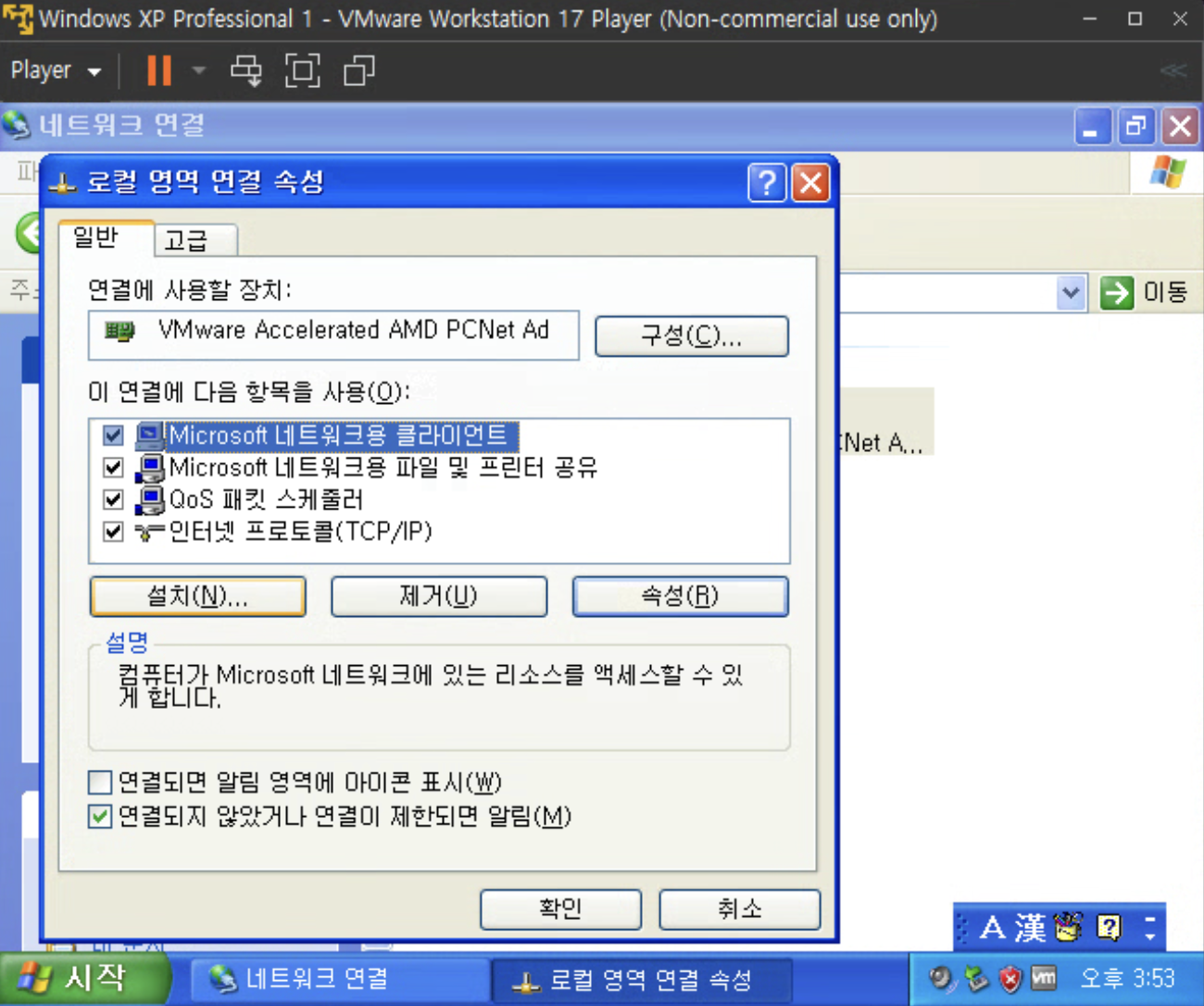Enable 연결되면 알림 영역에 아이콘 표시
The image size is (1204, 1006).
[x=100, y=783]
